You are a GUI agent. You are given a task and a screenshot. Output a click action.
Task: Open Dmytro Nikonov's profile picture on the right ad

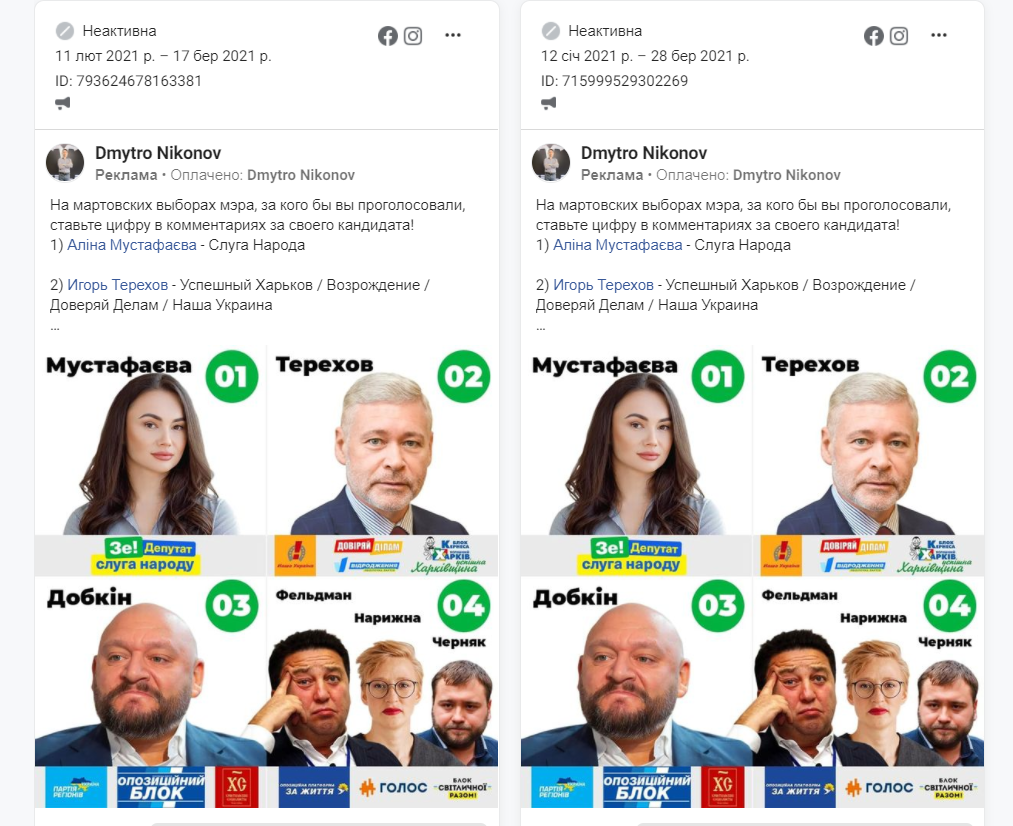pos(551,163)
